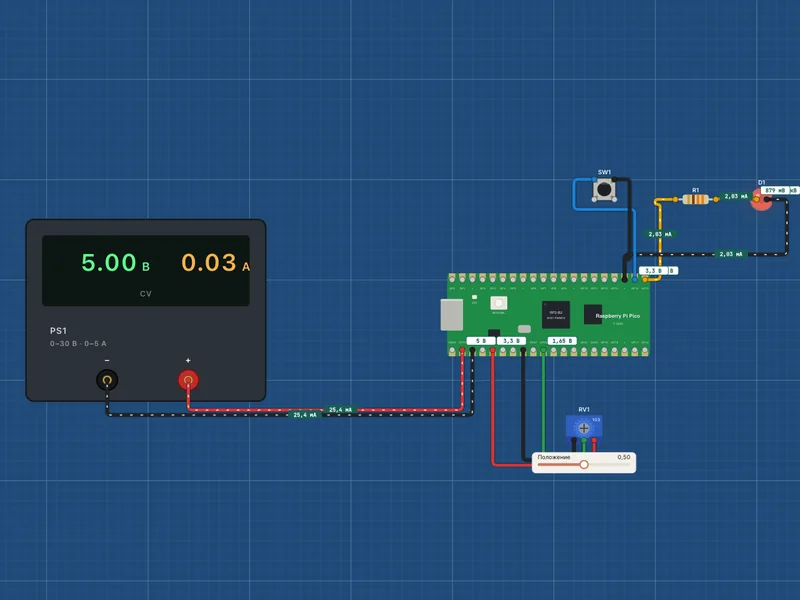This screenshot has width=800, height=600.
Task: Click the CV mode indicator on PS1
Action: point(145,294)
